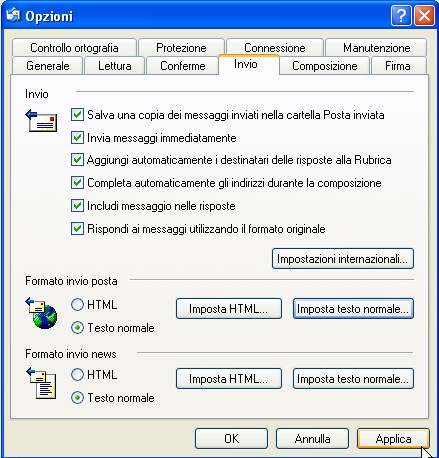
Task: Open context help with the question mark button
Action: [x=401, y=15]
